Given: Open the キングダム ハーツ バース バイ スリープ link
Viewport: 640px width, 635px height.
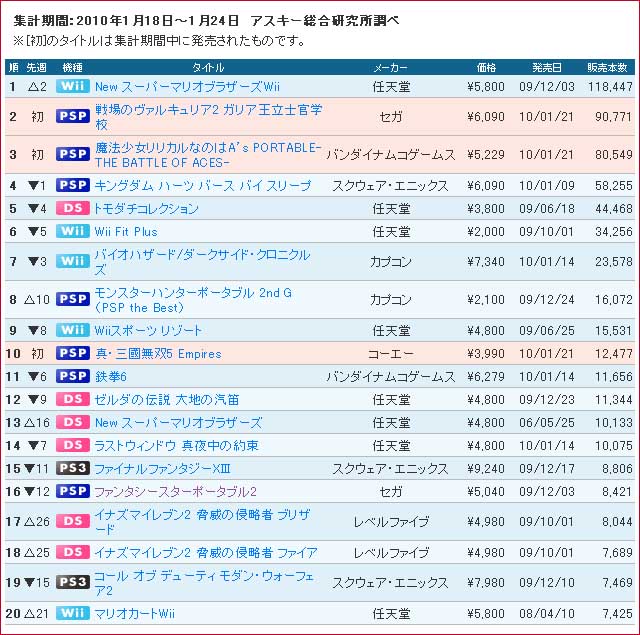Looking at the screenshot, I should tap(203, 186).
